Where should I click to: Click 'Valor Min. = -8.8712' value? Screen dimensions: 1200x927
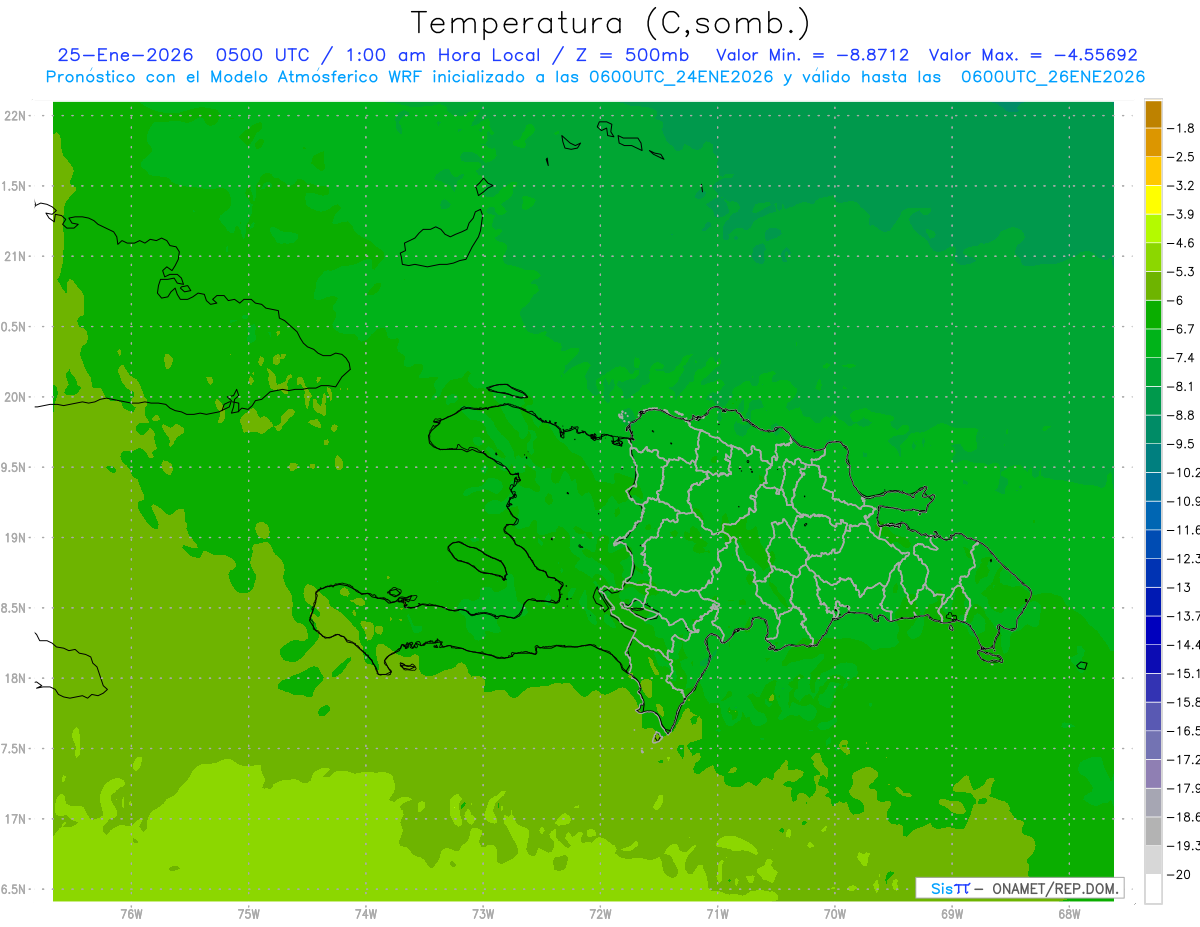click(x=813, y=56)
